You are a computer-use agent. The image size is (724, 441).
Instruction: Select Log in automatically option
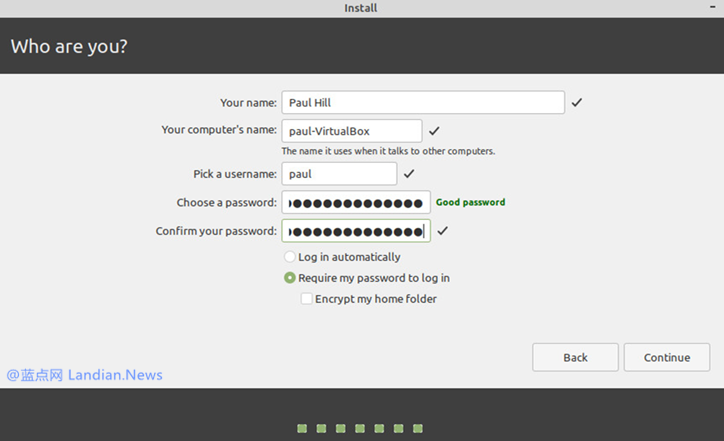click(290, 257)
